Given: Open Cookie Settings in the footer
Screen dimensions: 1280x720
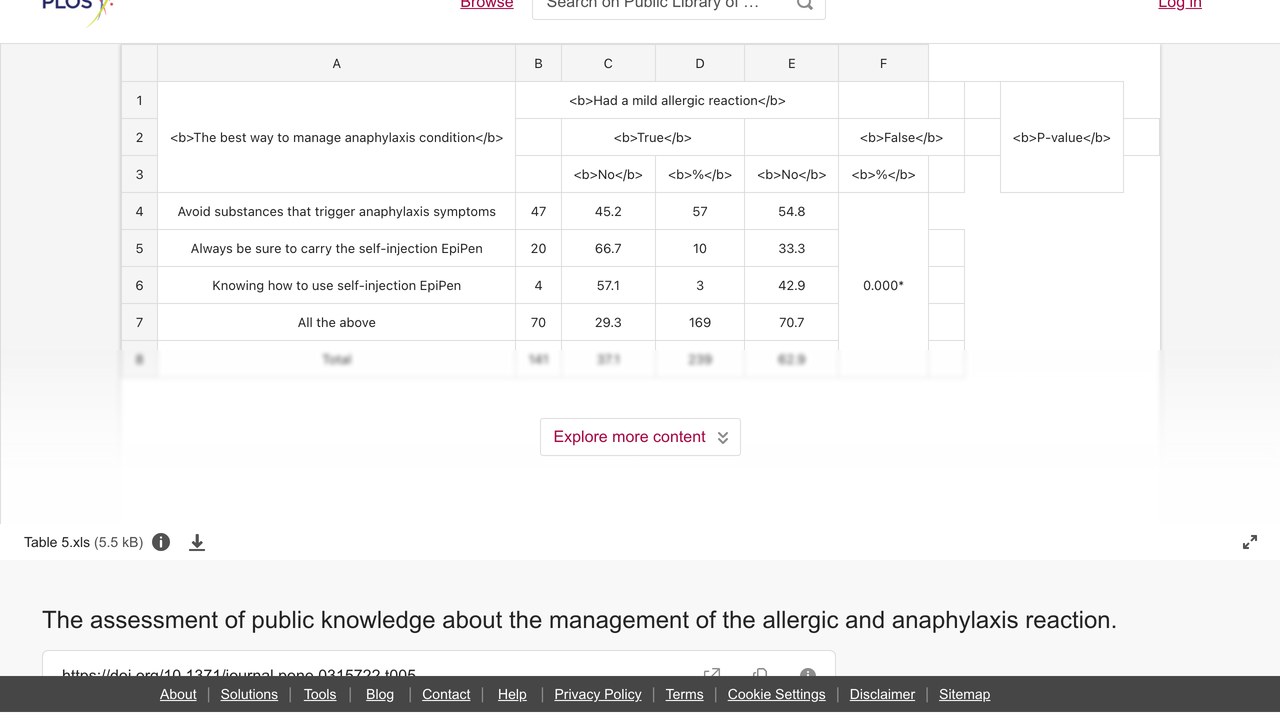Looking at the screenshot, I should click(x=777, y=694).
